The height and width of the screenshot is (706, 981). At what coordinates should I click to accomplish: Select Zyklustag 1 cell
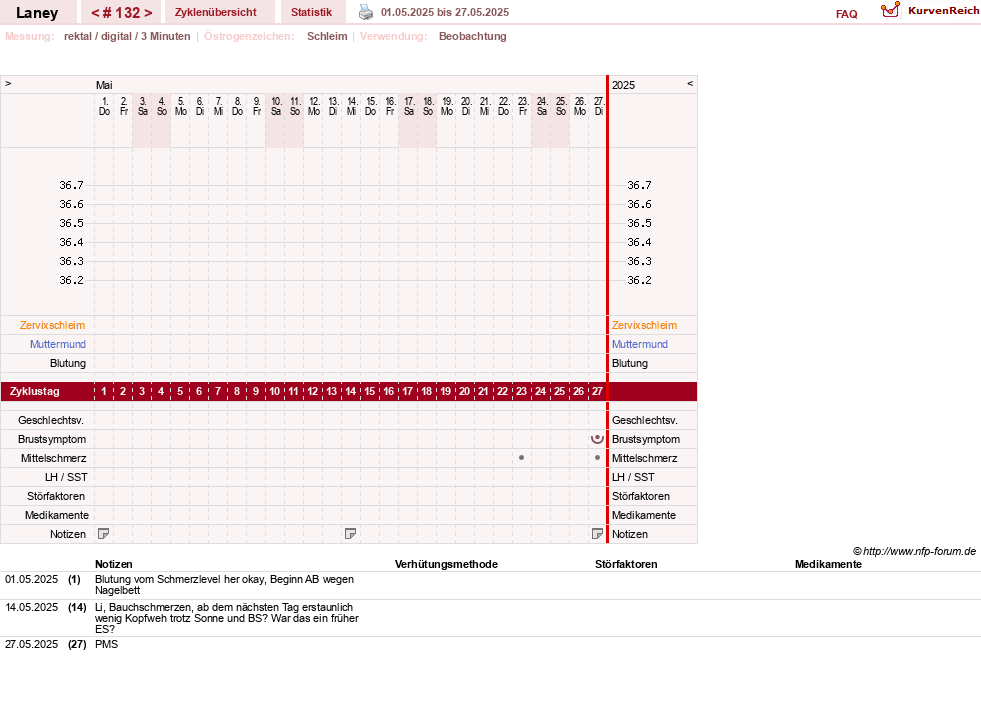click(x=104, y=391)
